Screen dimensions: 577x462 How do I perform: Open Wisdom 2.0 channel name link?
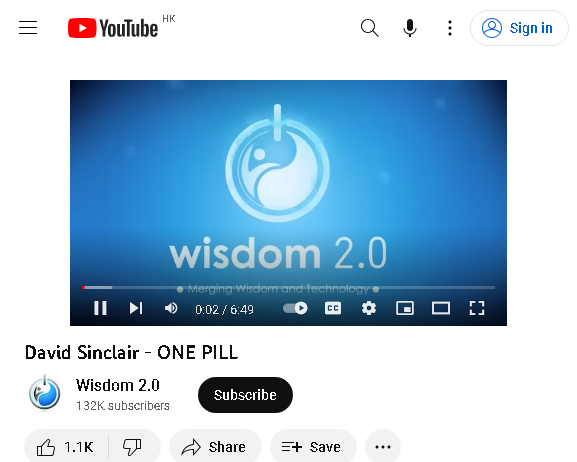[x=118, y=385]
